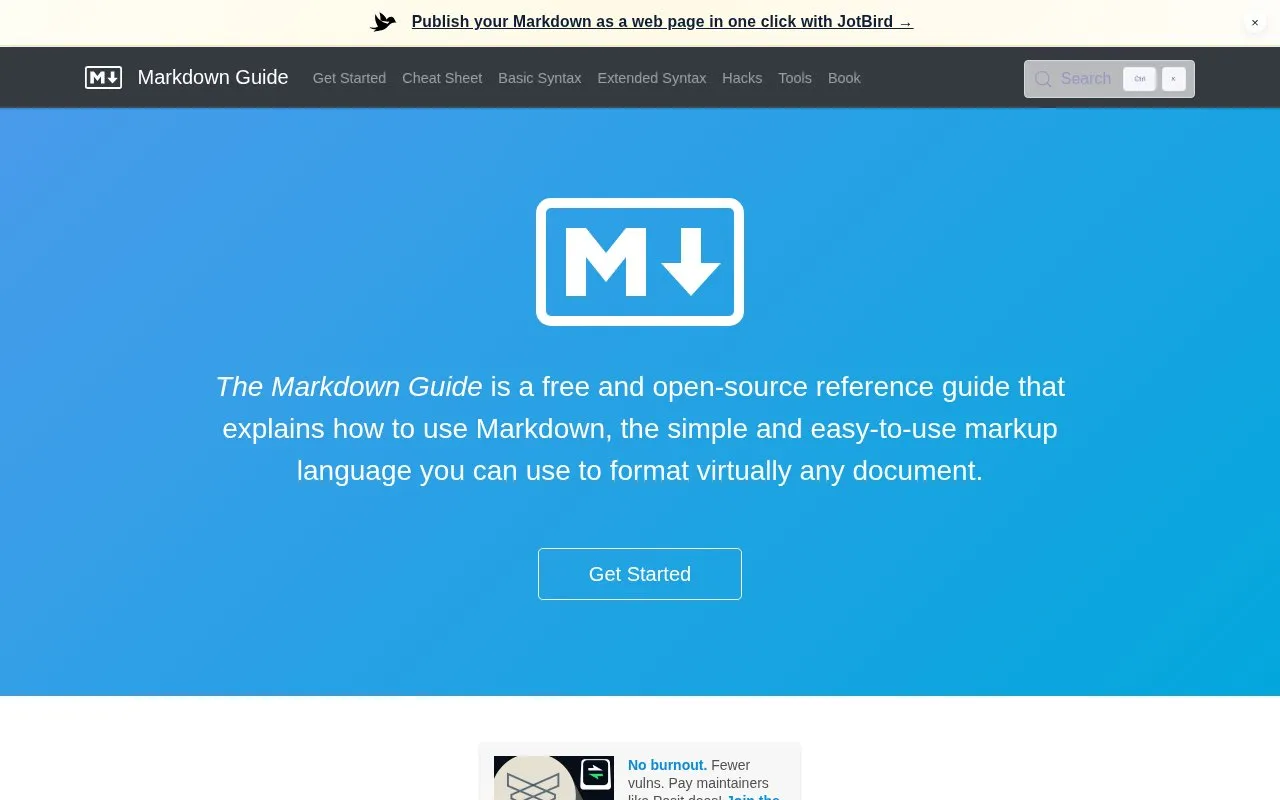1280x800 pixels.
Task: Click the ad thumbnail image
Action: tap(554, 778)
